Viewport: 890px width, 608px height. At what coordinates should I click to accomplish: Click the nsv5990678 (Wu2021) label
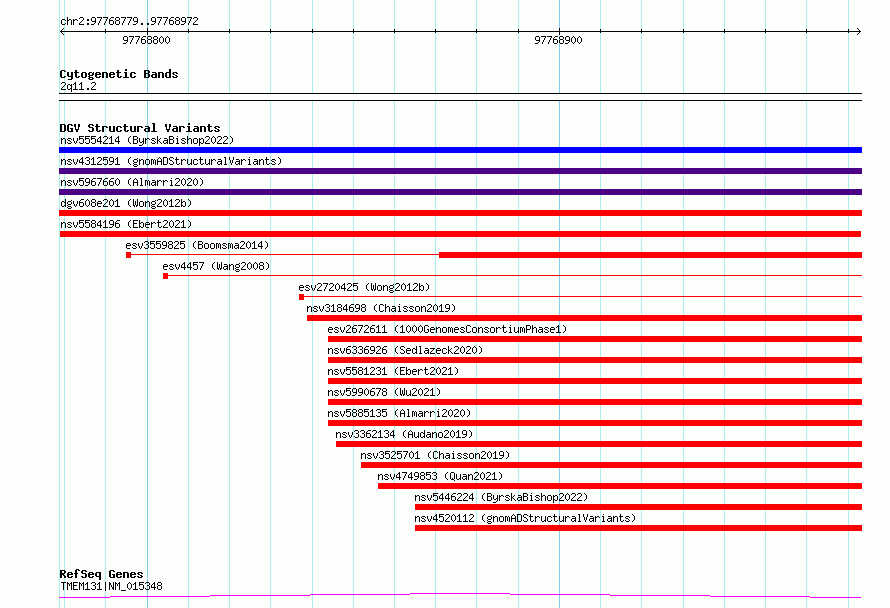tap(384, 392)
